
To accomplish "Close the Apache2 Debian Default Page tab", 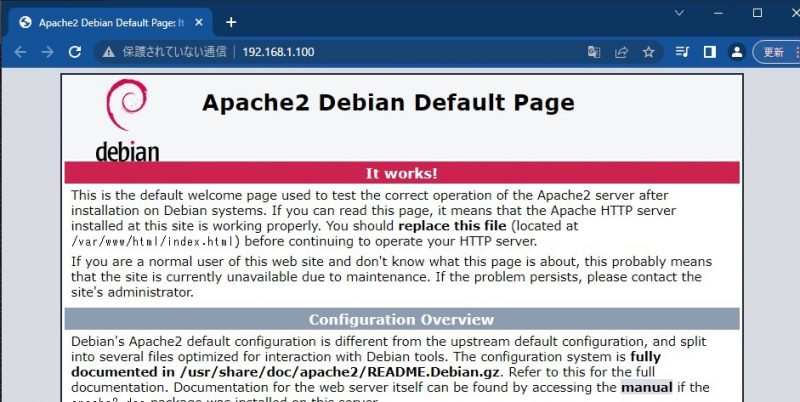I will 199,22.
